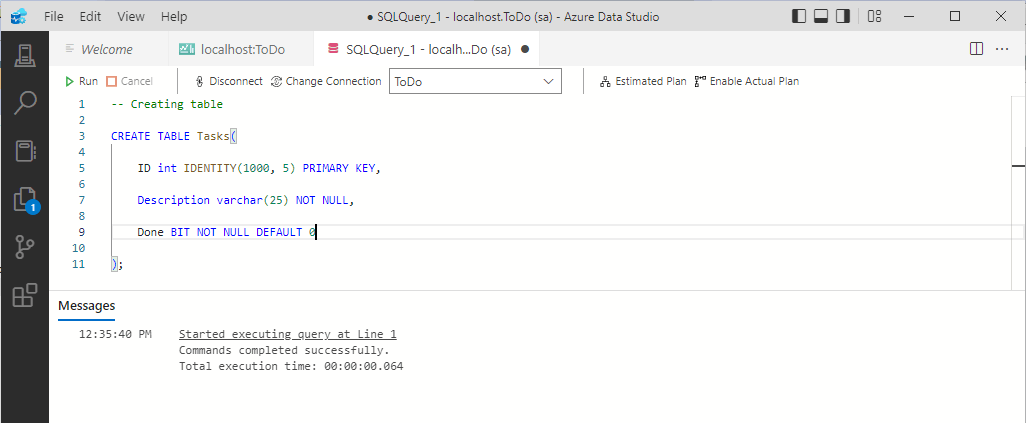This screenshot has width=1026, height=423.
Task: Close the Azure Data Studio window
Action: (x=1000, y=16)
